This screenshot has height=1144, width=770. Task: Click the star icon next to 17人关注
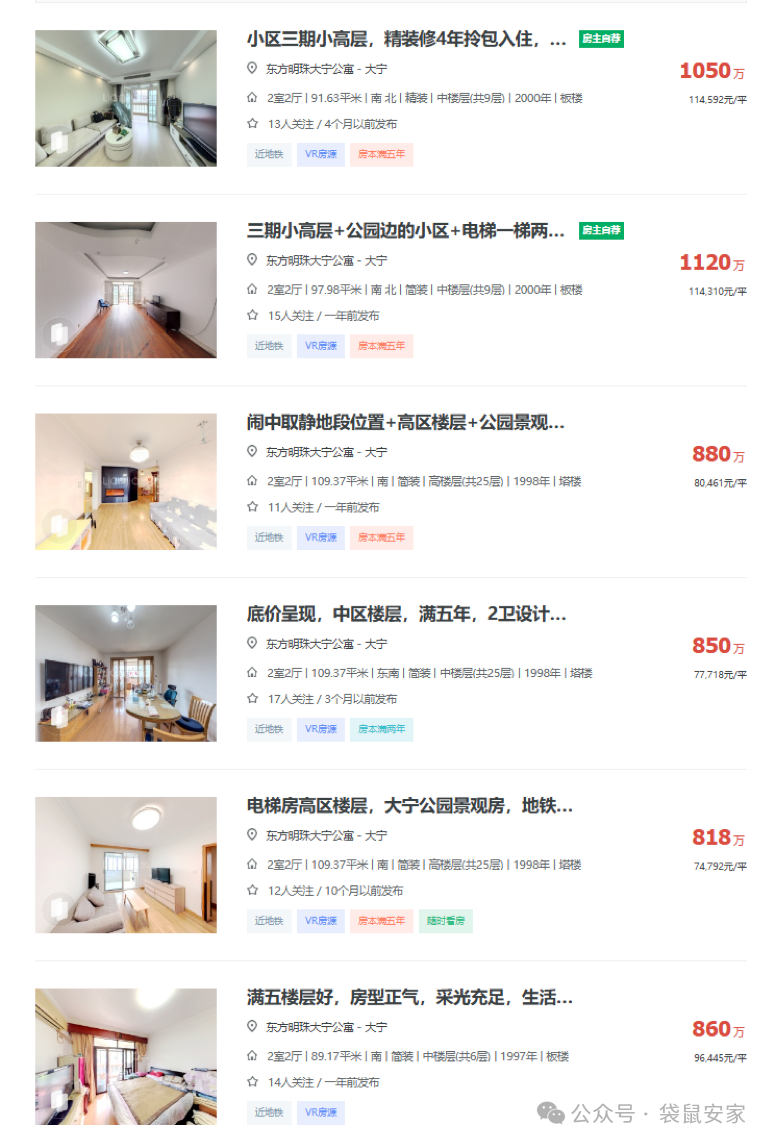[x=253, y=698]
